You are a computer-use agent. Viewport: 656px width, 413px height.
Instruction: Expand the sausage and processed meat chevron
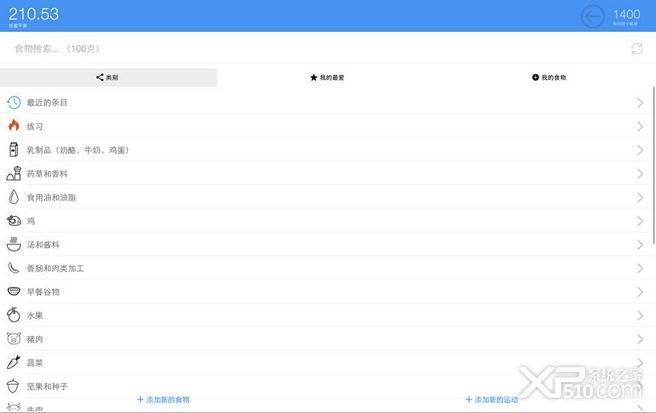pos(640,268)
